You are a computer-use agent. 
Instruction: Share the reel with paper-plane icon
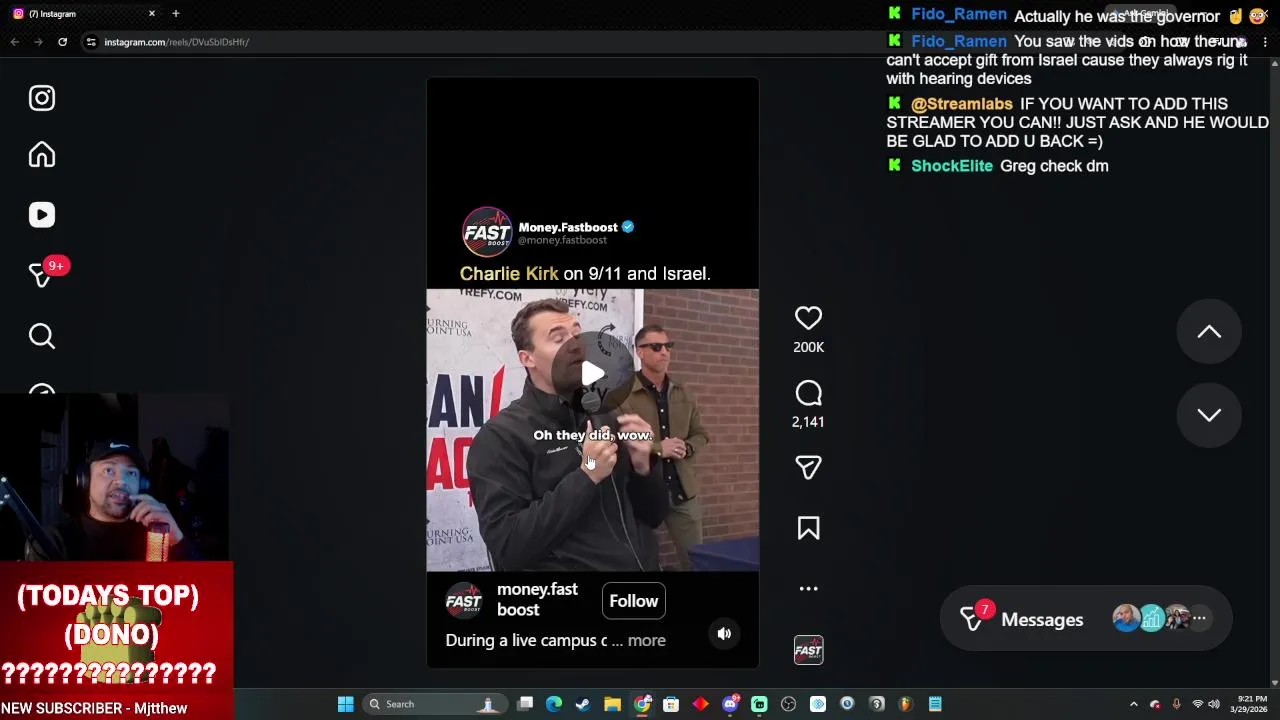pyautogui.click(x=808, y=467)
